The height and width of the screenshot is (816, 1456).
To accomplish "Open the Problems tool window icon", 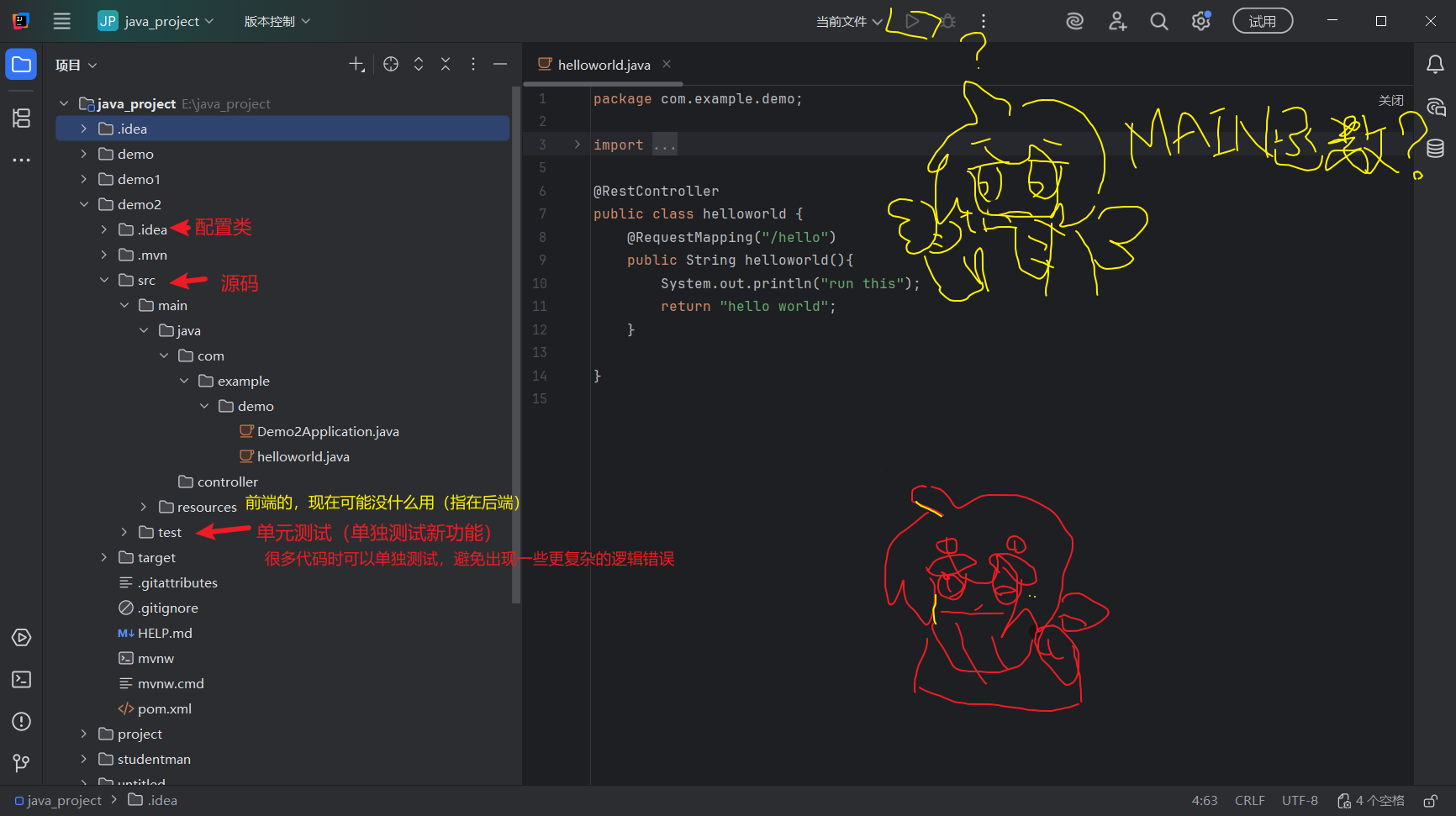I will (x=21, y=722).
